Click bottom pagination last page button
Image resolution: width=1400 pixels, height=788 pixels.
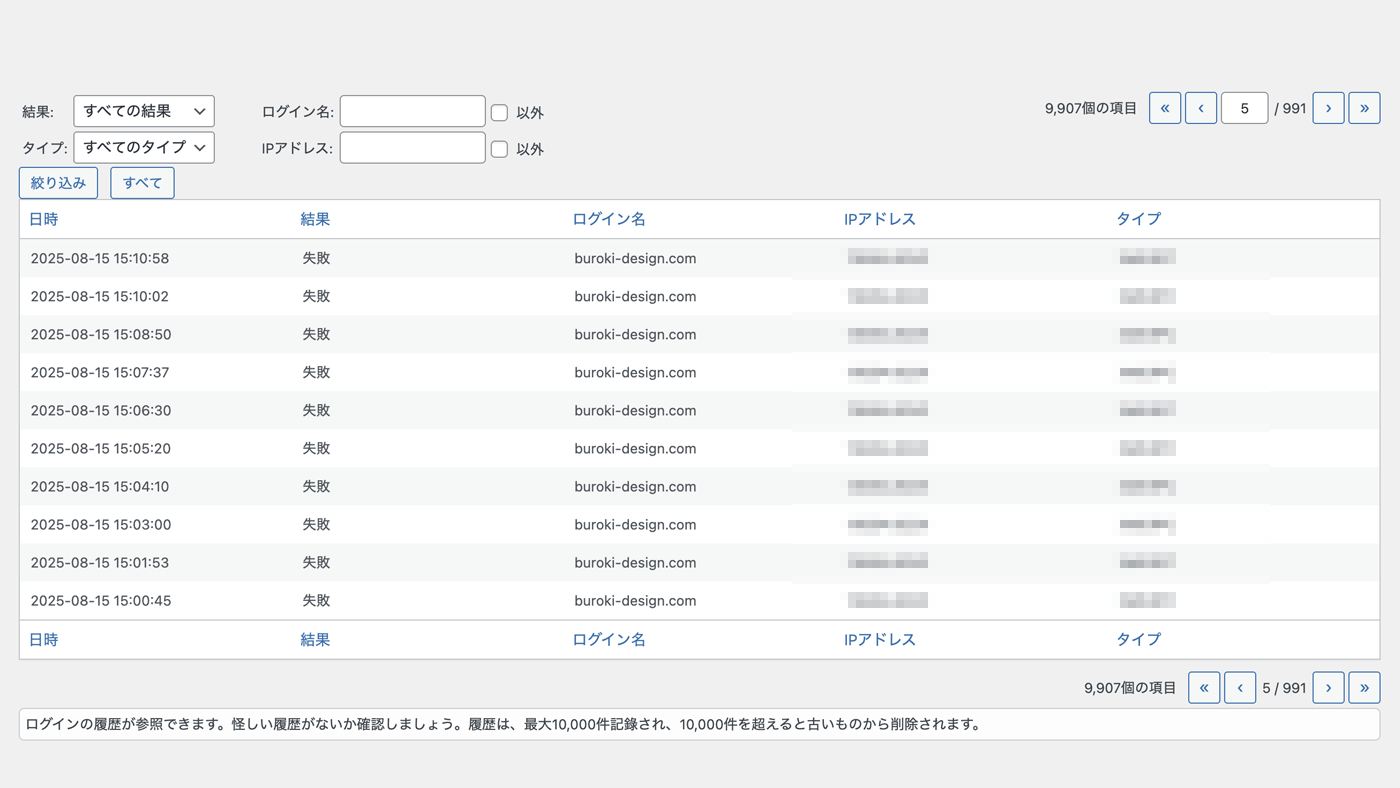(1364, 688)
